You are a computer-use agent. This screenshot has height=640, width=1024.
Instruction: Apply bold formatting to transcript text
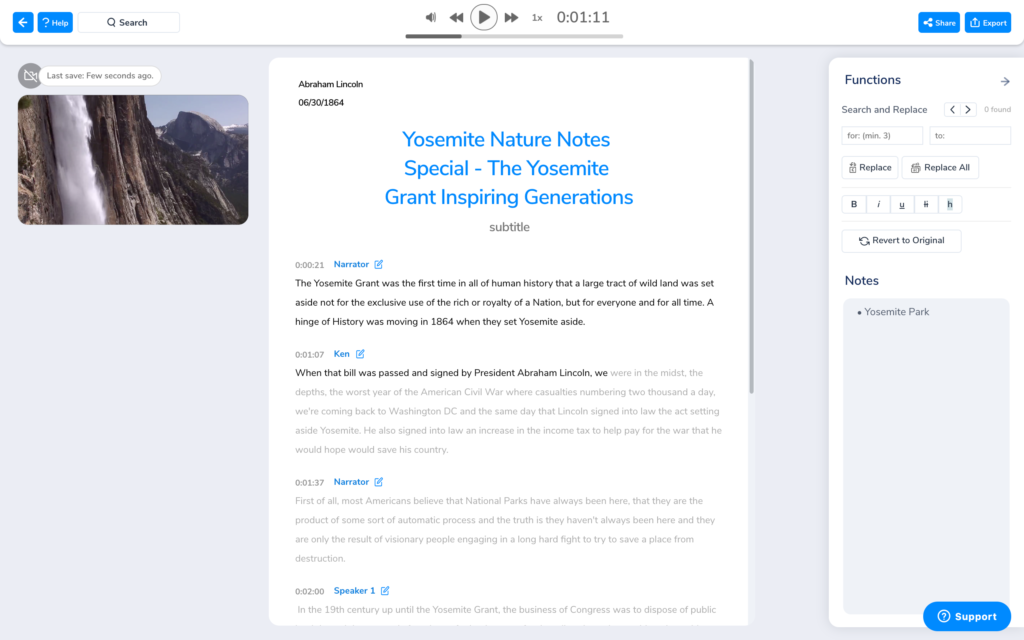[x=853, y=204]
